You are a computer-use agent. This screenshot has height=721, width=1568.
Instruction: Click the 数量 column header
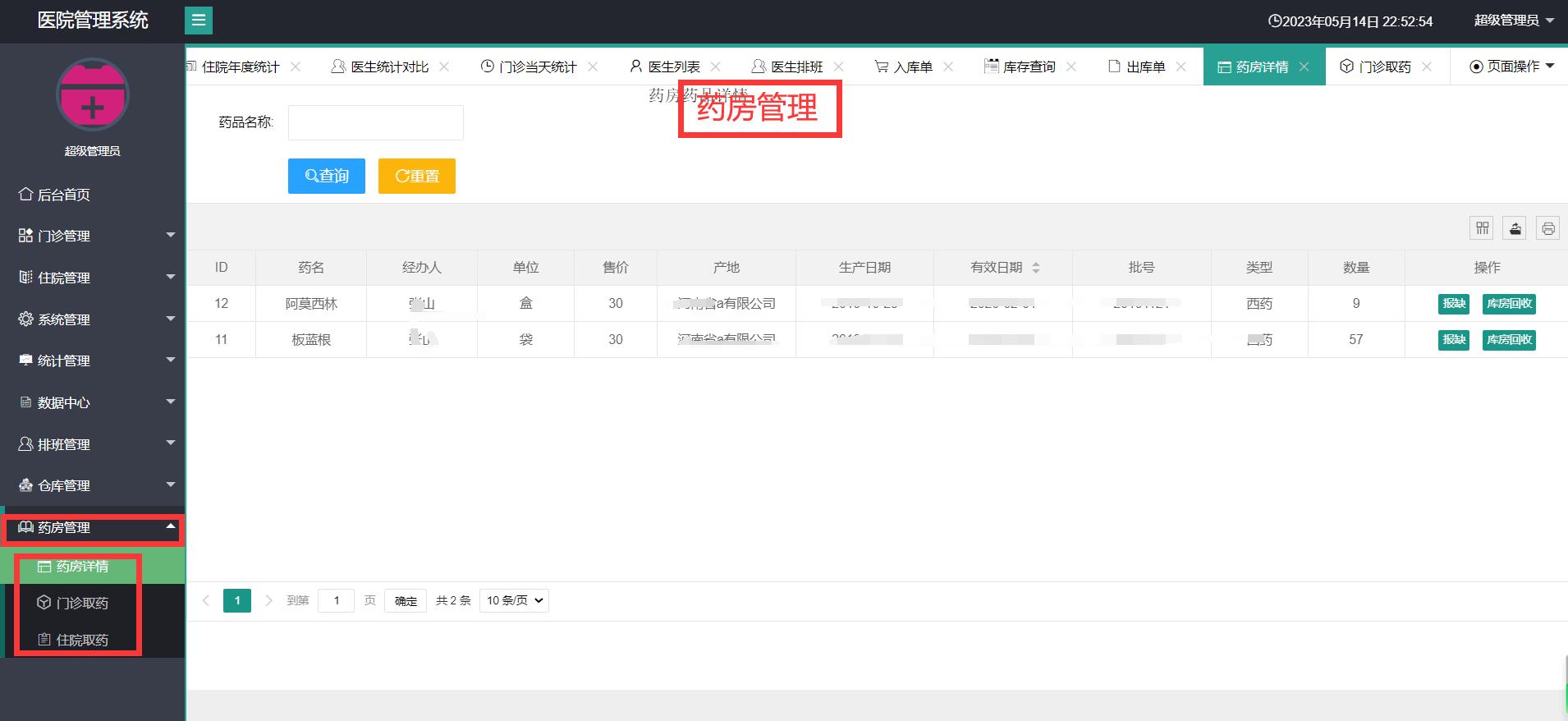click(x=1356, y=268)
